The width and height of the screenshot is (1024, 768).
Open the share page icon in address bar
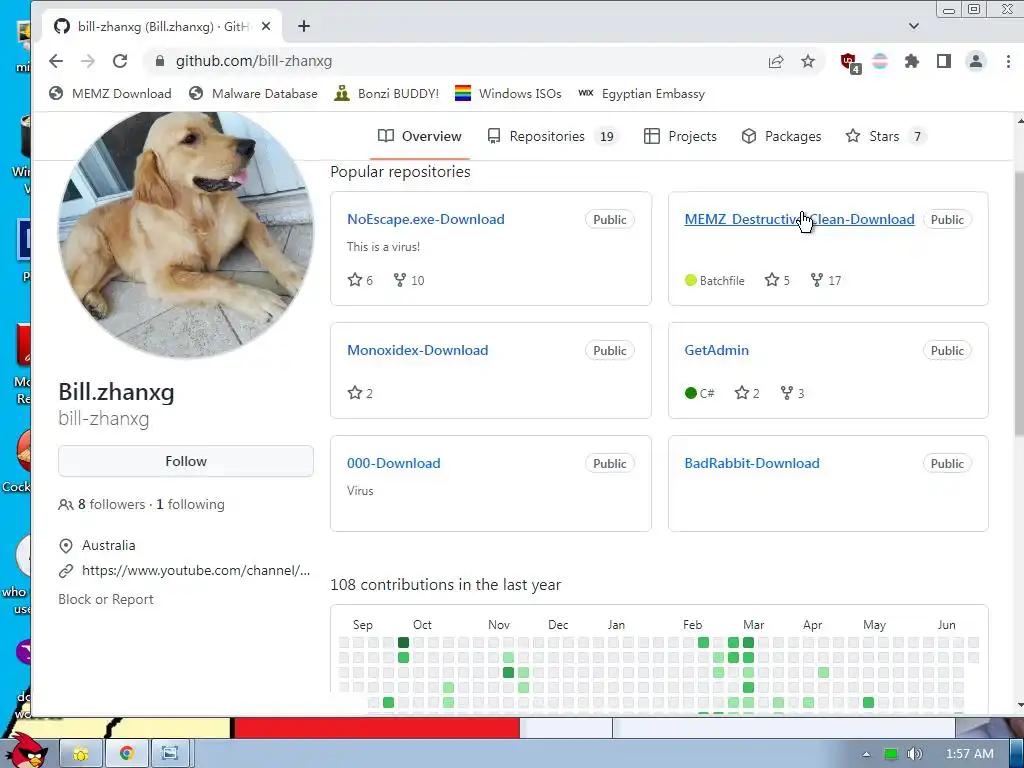pos(776,61)
